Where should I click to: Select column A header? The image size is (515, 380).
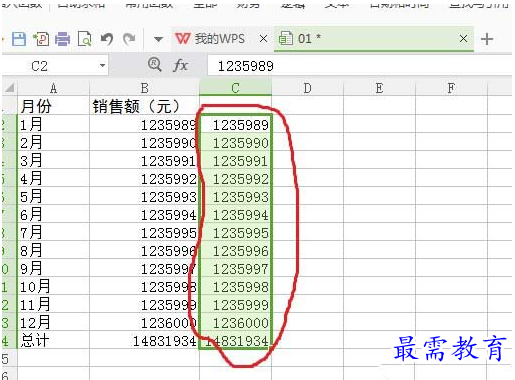(53, 88)
